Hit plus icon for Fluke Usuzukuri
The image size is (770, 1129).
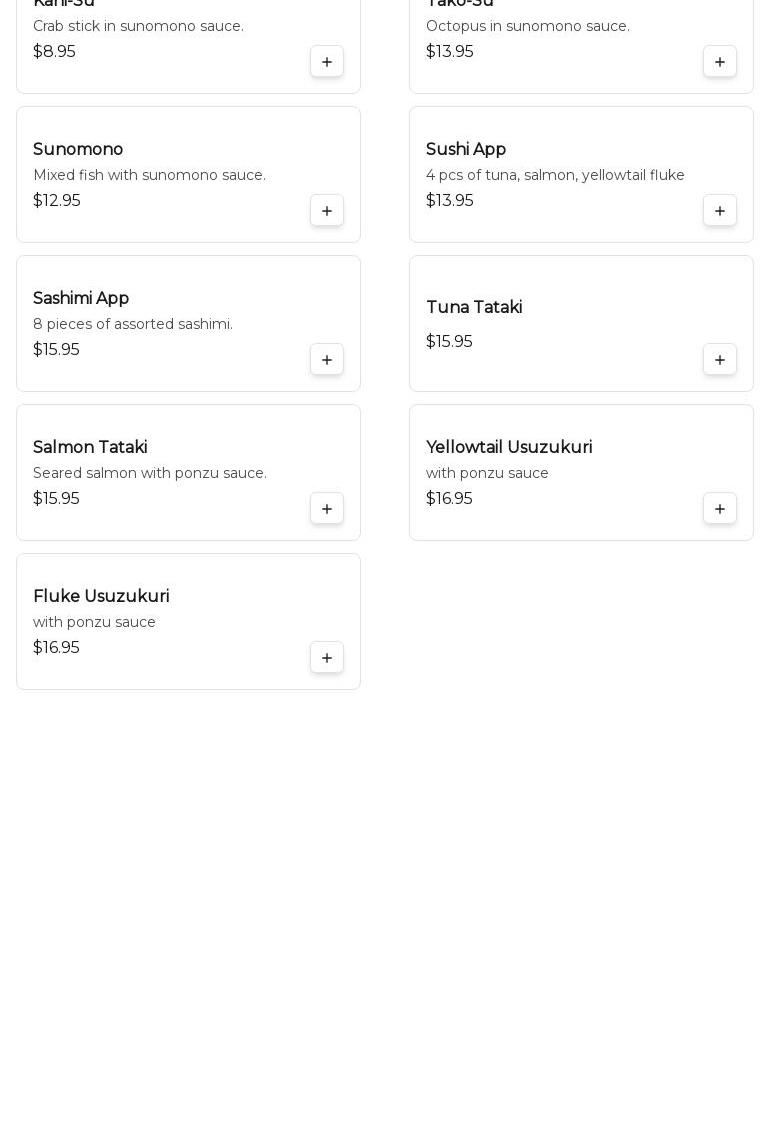tap(327, 658)
